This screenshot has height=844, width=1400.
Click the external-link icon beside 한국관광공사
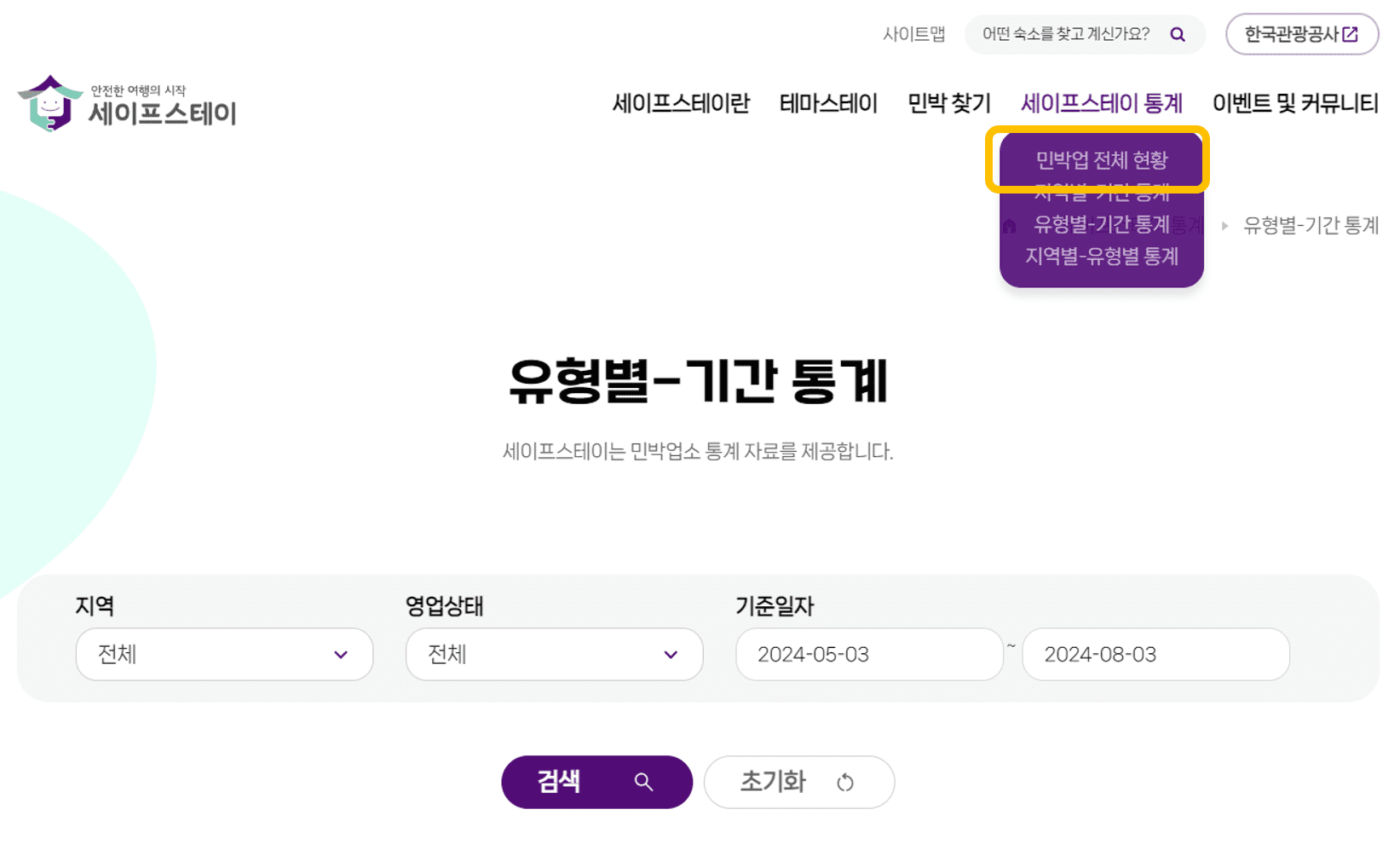coord(1350,33)
